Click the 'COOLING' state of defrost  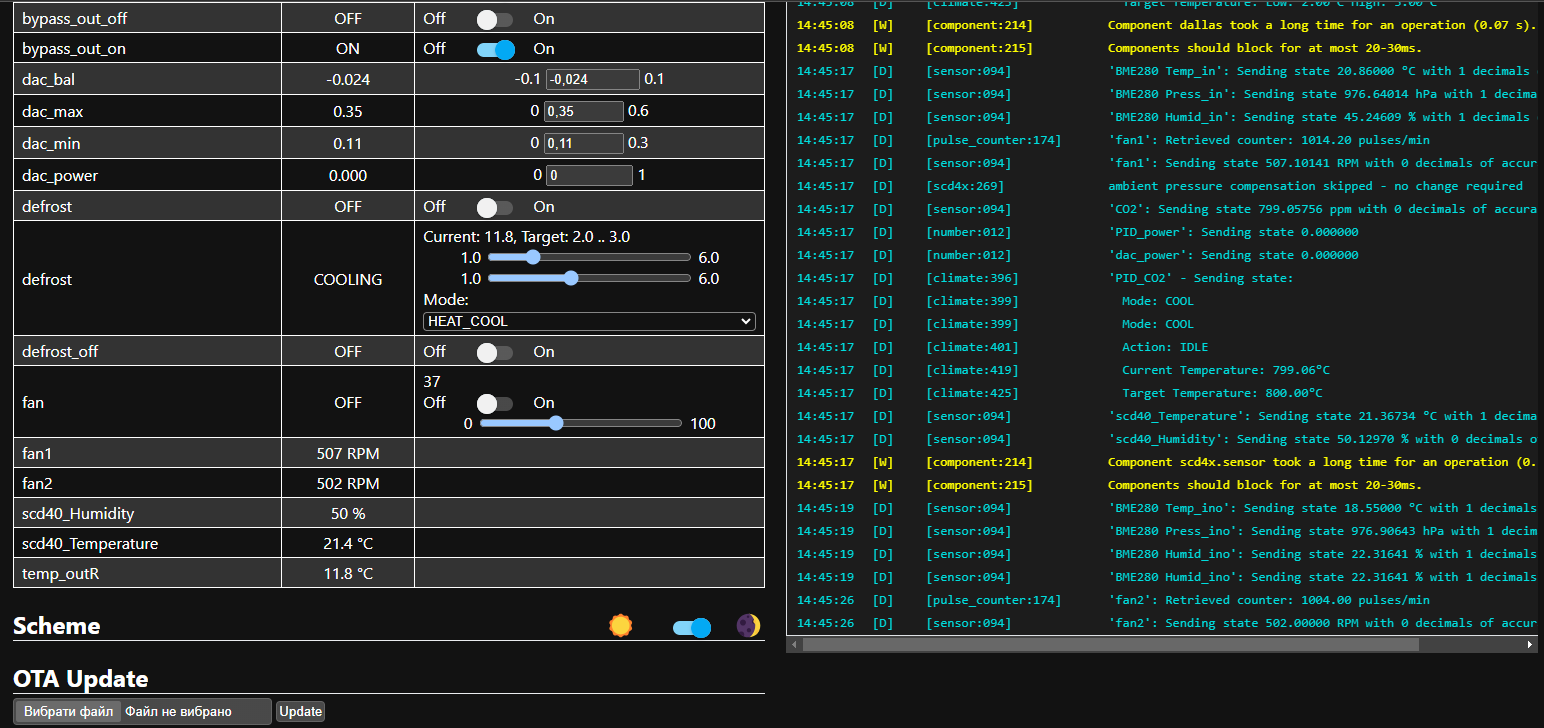pyautogui.click(x=348, y=280)
